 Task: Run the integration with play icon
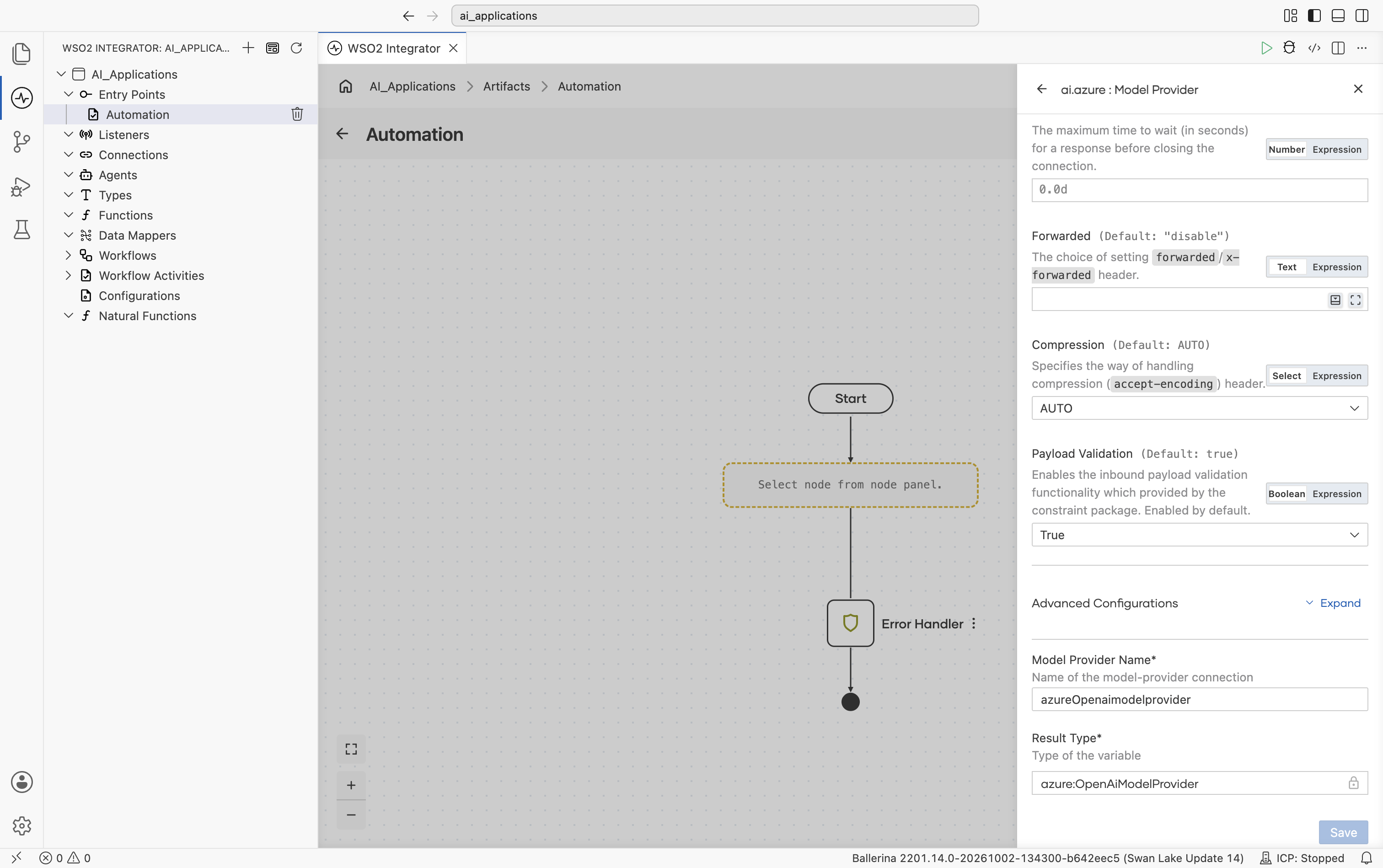click(1266, 48)
